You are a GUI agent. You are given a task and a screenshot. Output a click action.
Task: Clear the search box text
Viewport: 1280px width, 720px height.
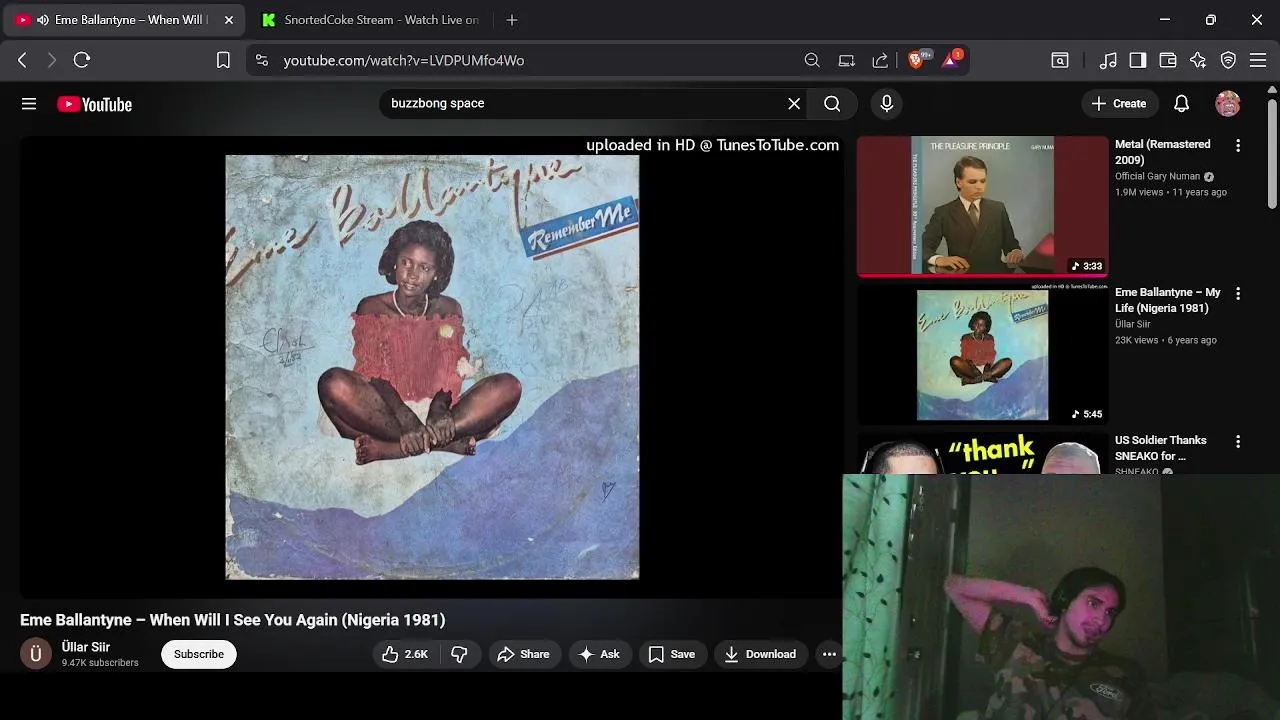pos(794,103)
